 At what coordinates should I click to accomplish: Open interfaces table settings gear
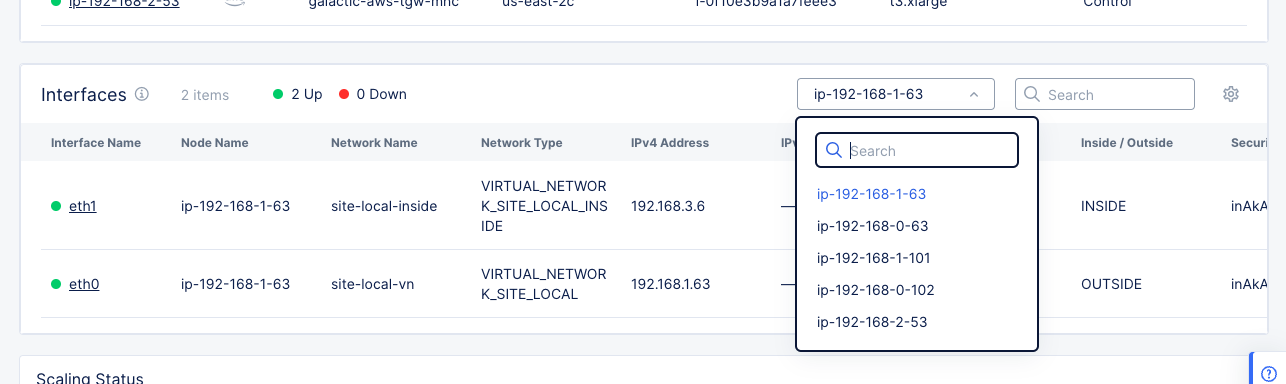click(1231, 94)
